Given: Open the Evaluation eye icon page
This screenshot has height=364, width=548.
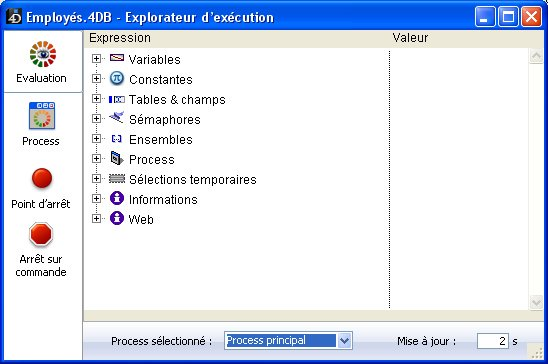Looking at the screenshot, I should 43,54.
